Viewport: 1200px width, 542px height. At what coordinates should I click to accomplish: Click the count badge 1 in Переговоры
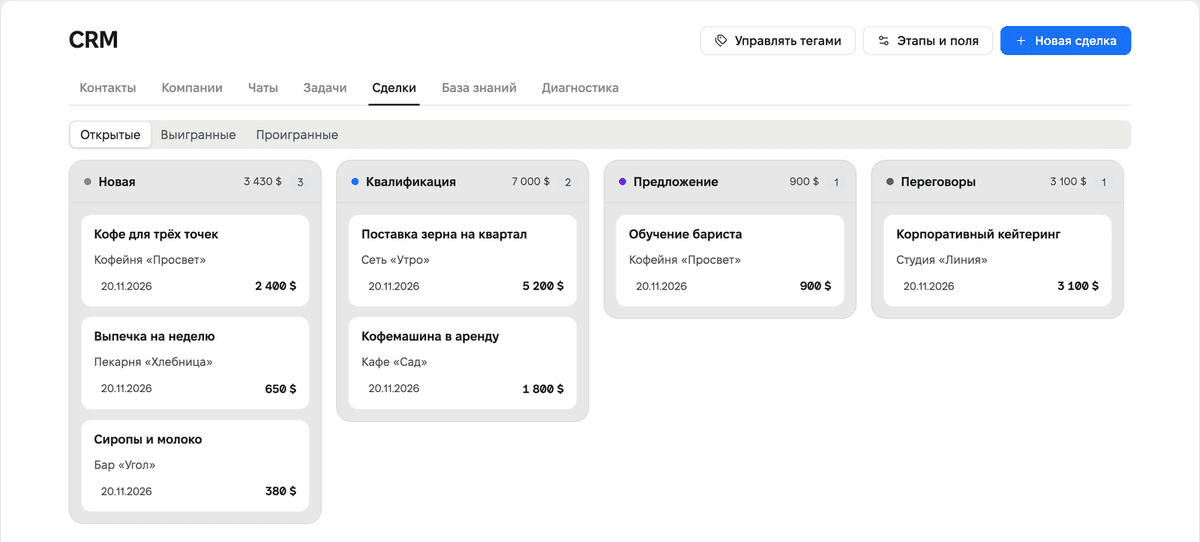pyautogui.click(x=1103, y=182)
